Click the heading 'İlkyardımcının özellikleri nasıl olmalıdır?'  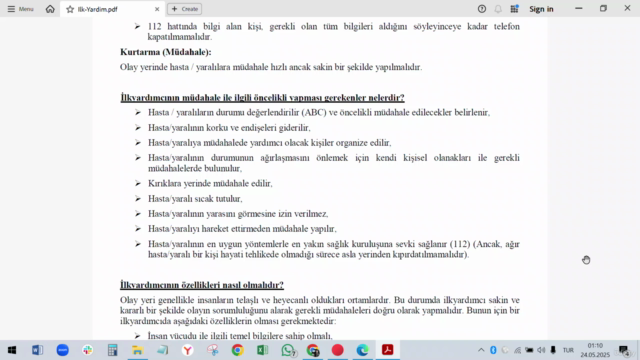(x=202, y=285)
